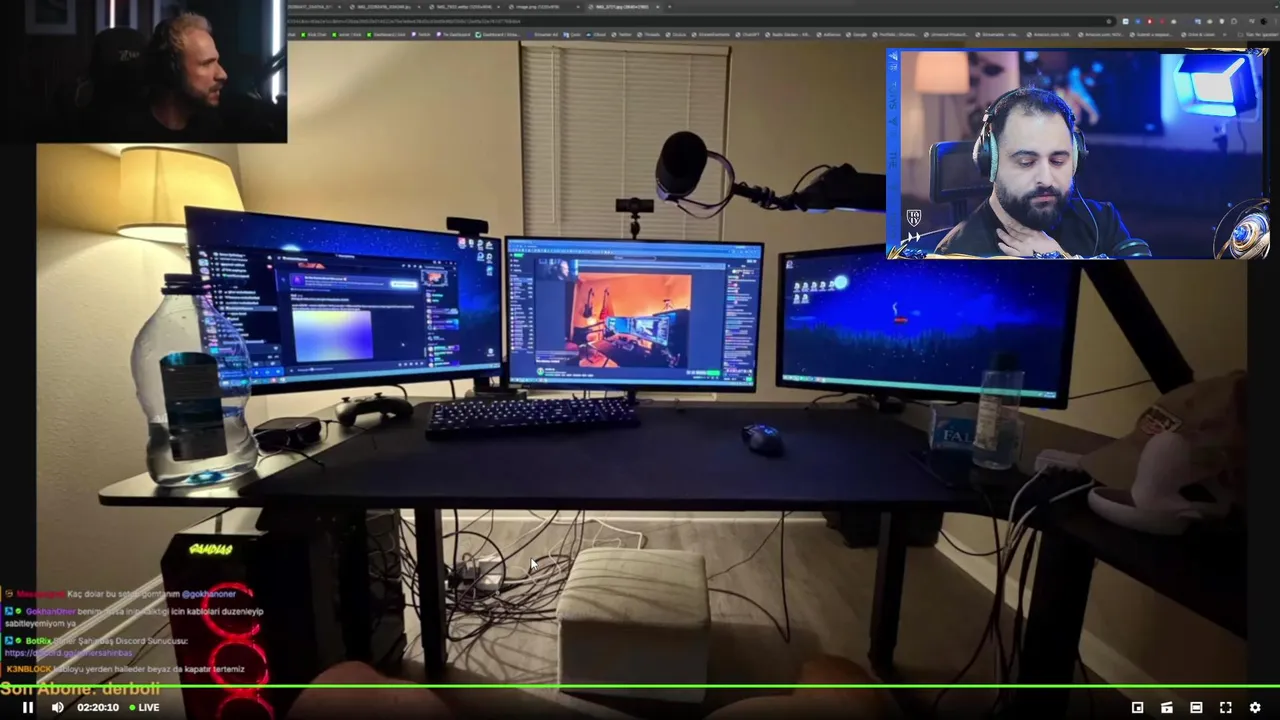1280x720 pixels.
Task: Click the top-left streamer webcam overlay
Action: pyautogui.click(x=143, y=71)
